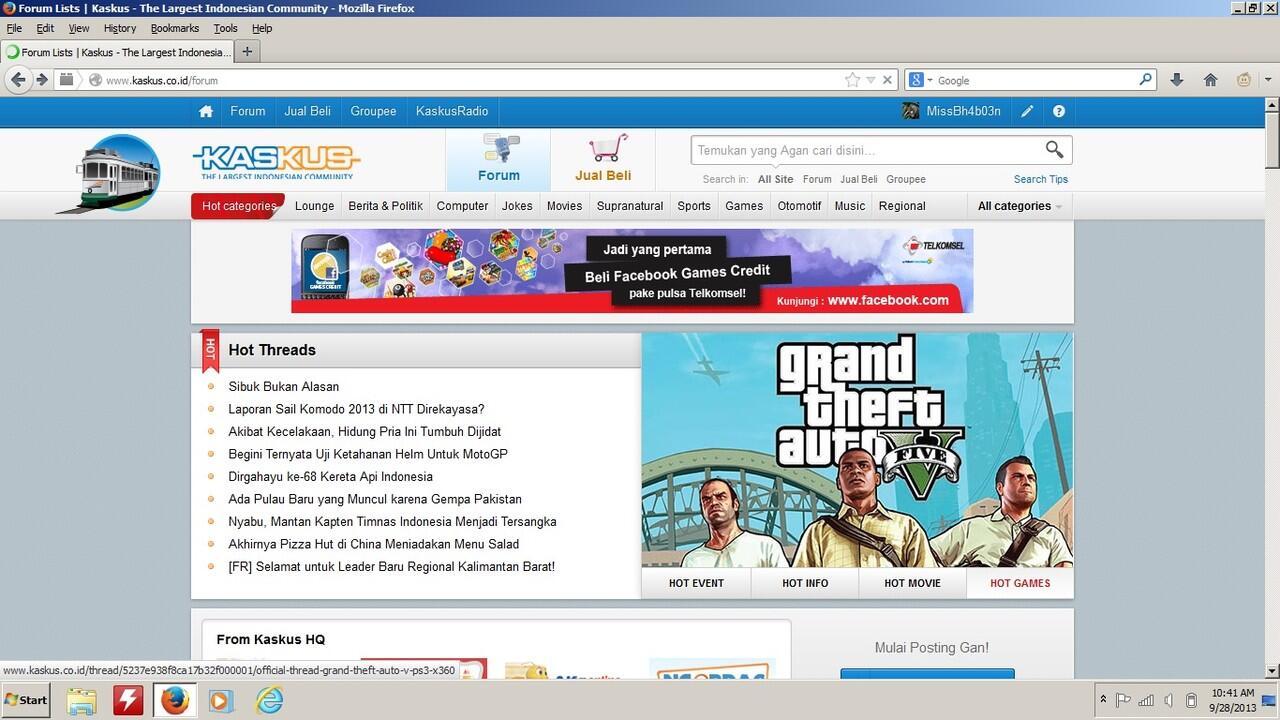
Task: Open thread Sibuk Bukan Alasan
Action: tap(283, 387)
